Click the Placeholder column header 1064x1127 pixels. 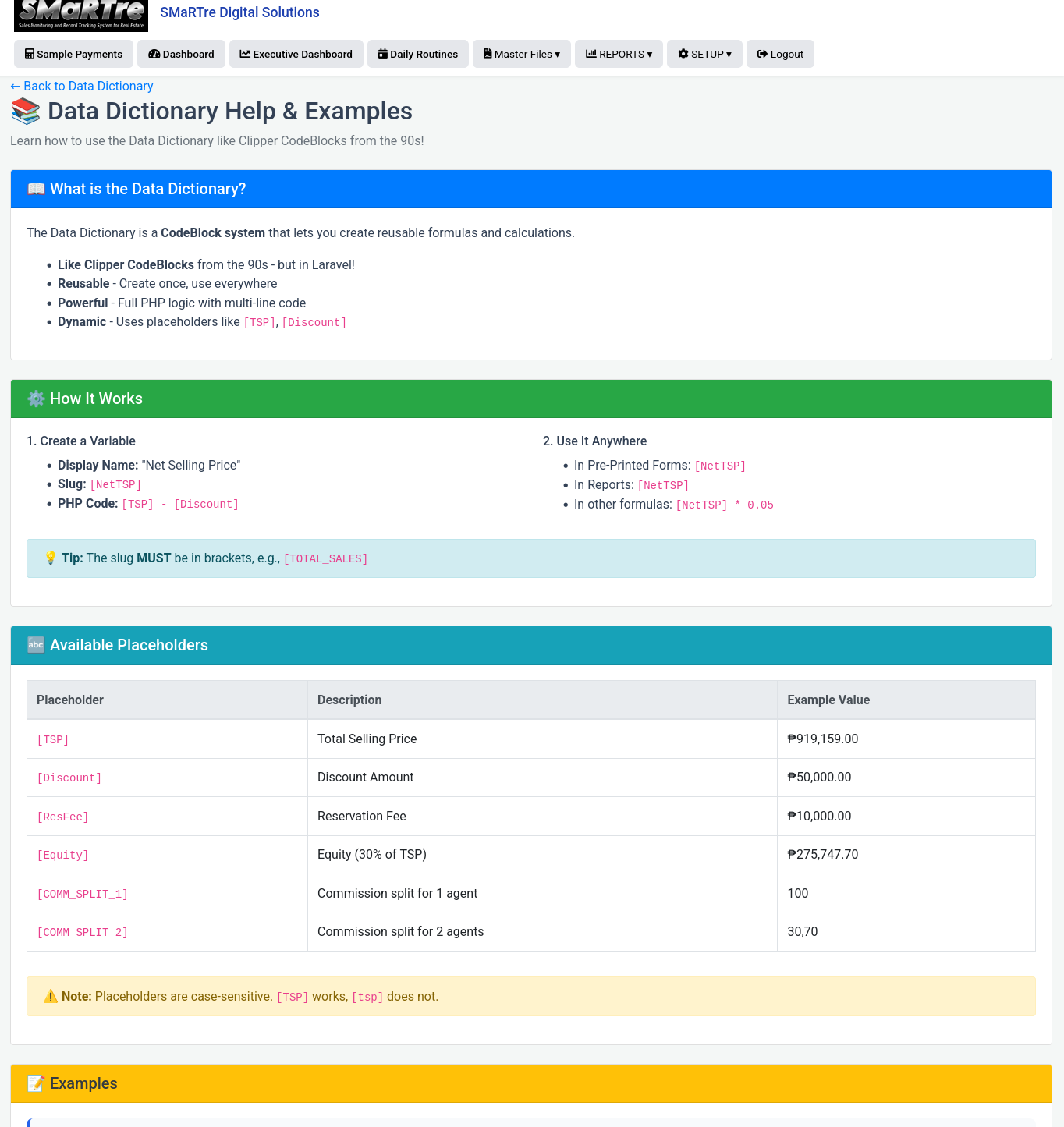167,700
